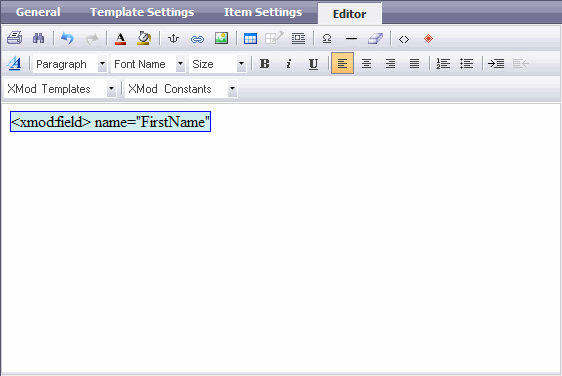This screenshot has height=376, width=562.
Task: Click the form/div block icon
Action: [x=298, y=38]
